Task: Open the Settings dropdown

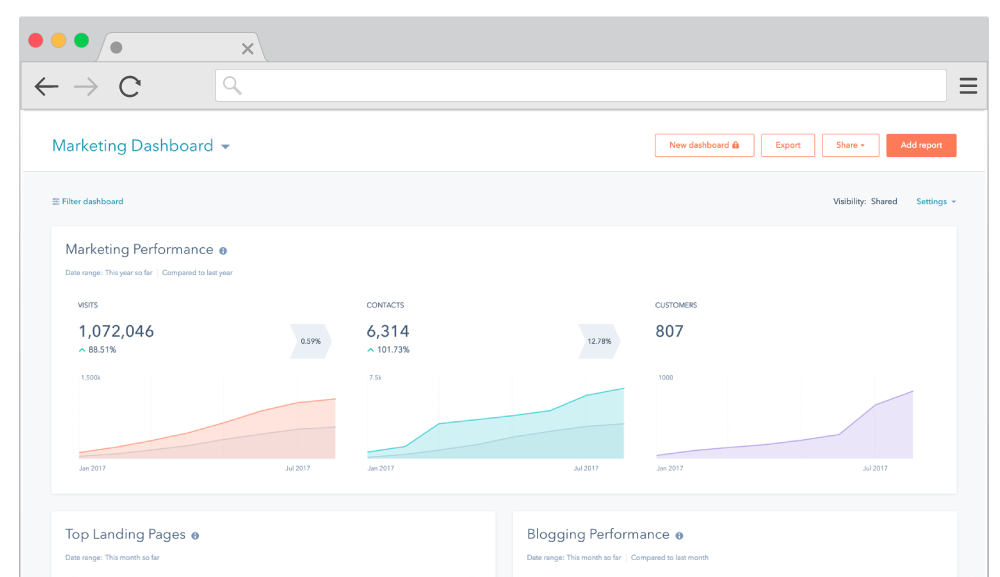Action: [936, 201]
